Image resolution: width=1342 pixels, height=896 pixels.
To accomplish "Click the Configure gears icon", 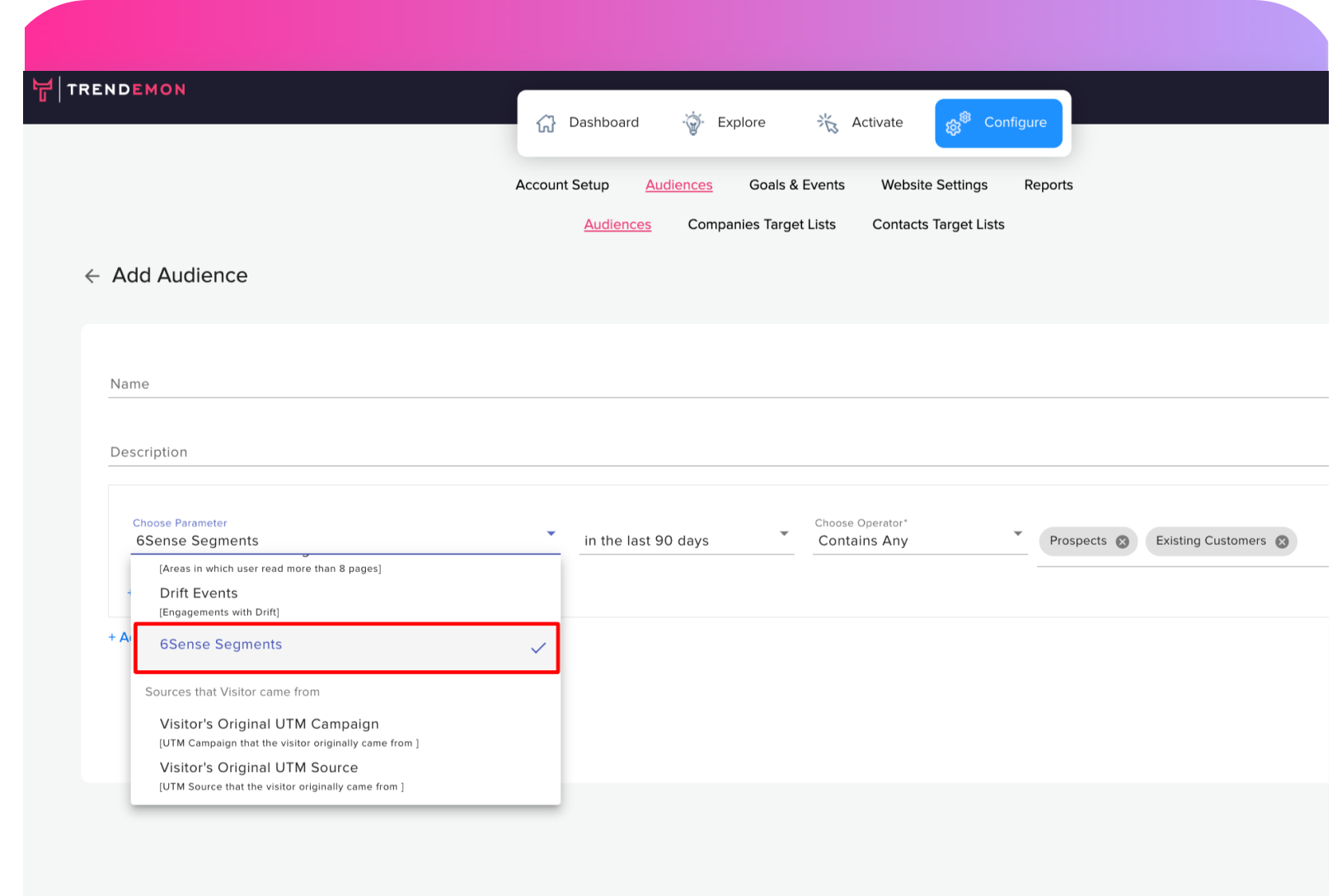I will click(958, 123).
